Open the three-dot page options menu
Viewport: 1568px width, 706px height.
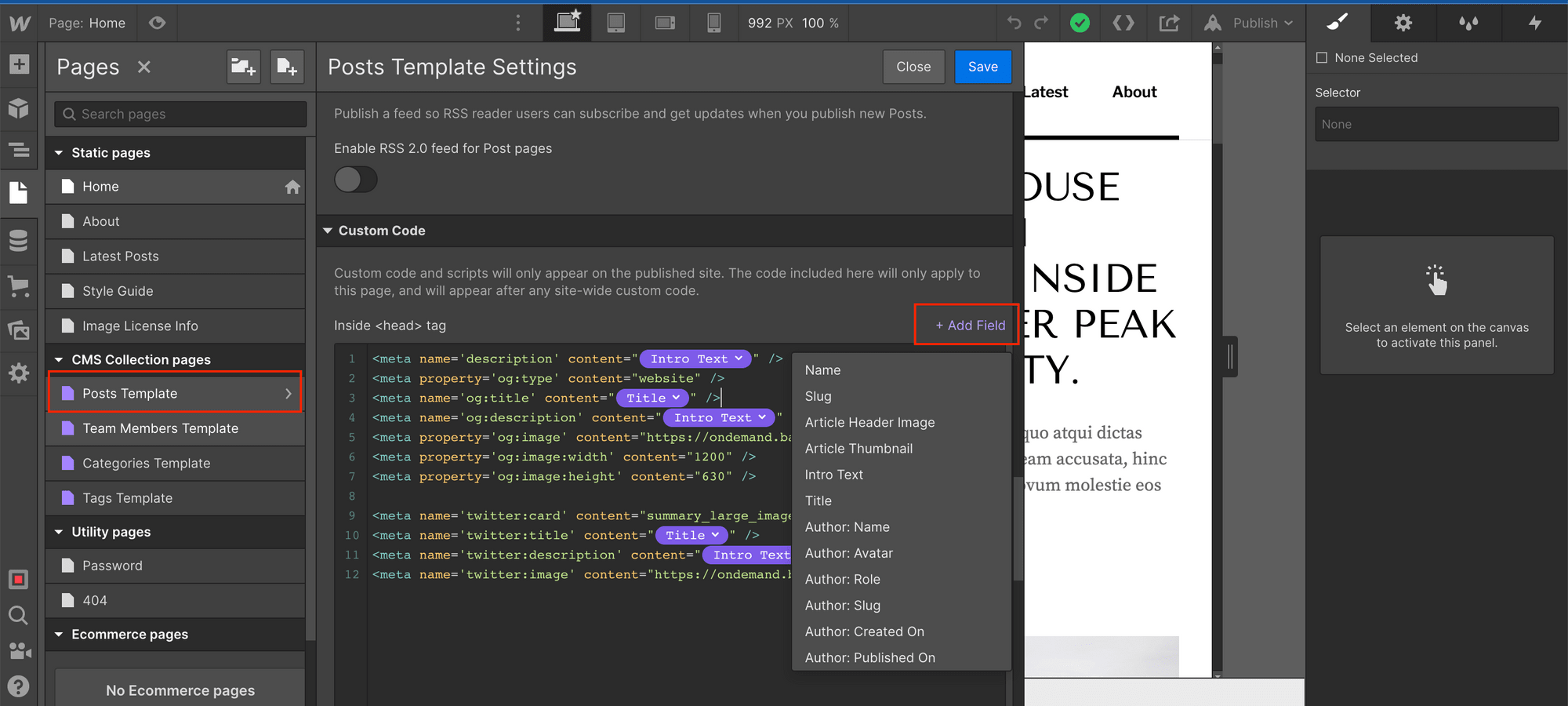[517, 23]
